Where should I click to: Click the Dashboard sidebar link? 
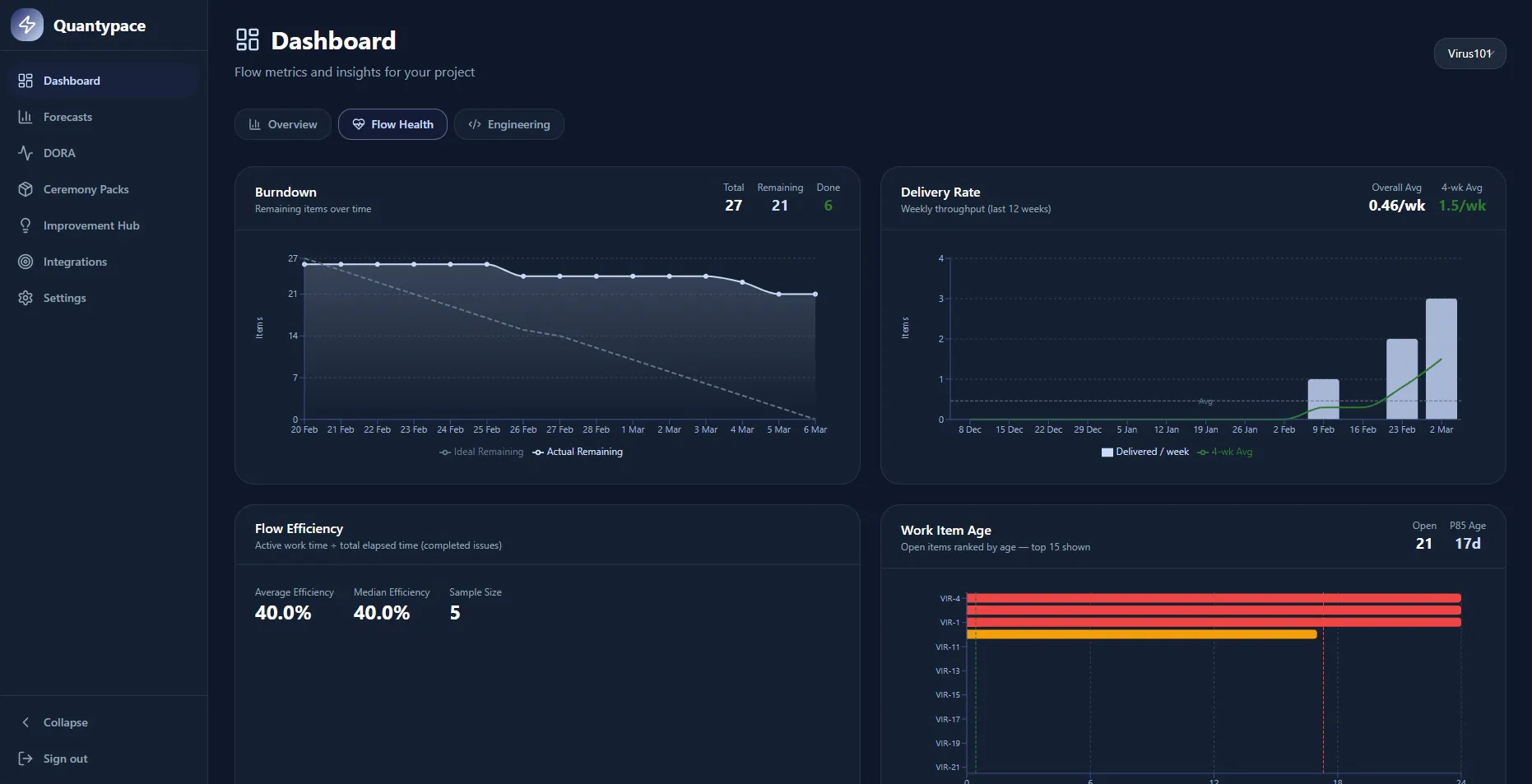point(104,81)
